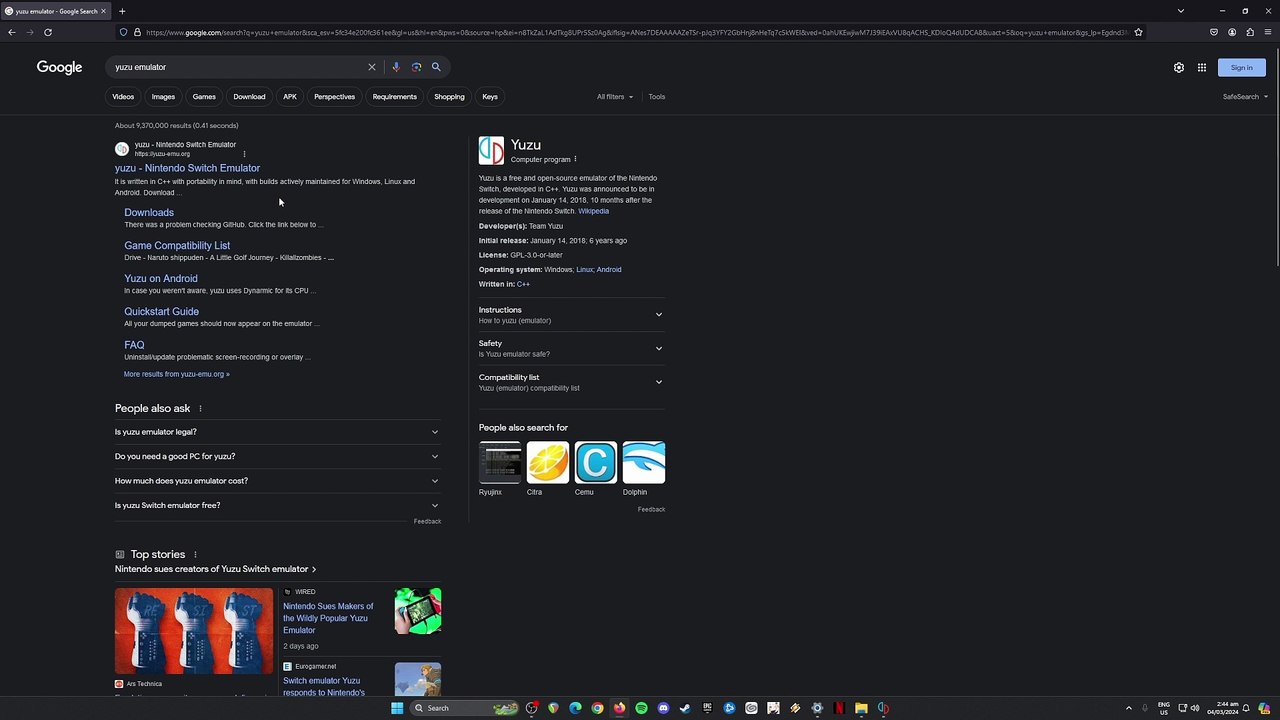
Task: Select the APK filter chip
Action: pos(290,97)
